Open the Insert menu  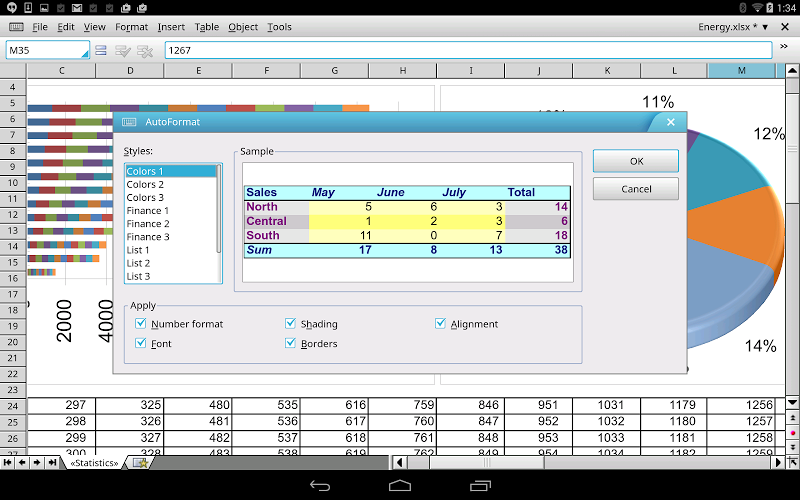pos(171,27)
